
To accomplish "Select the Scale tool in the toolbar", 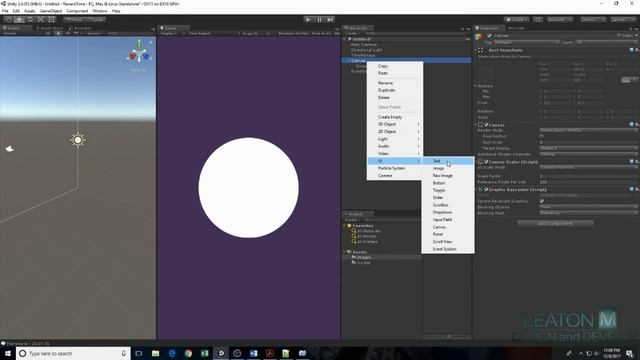I will 40,19.
